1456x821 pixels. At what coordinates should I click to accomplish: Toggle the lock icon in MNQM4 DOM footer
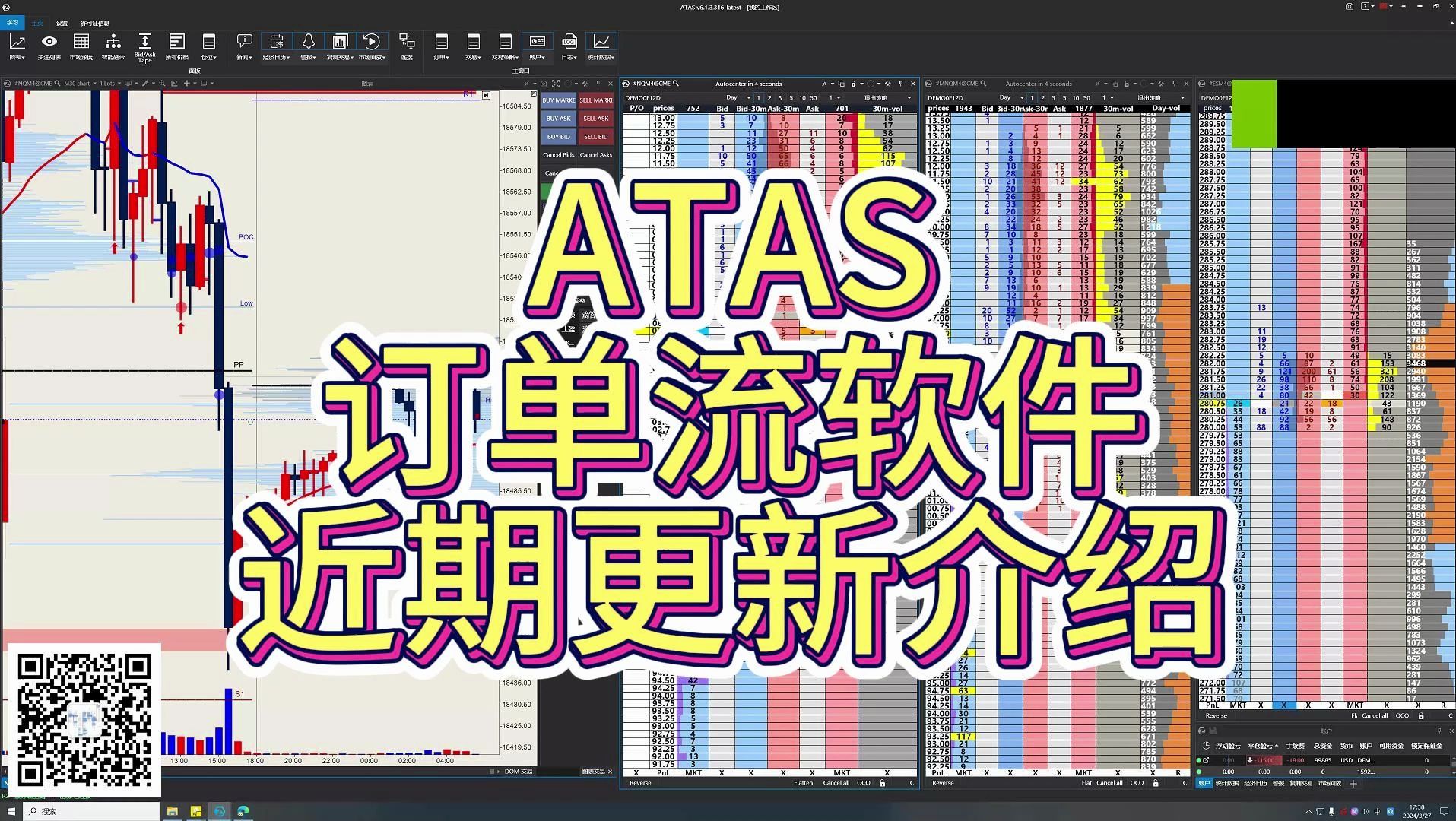click(x=1156, y=782)
